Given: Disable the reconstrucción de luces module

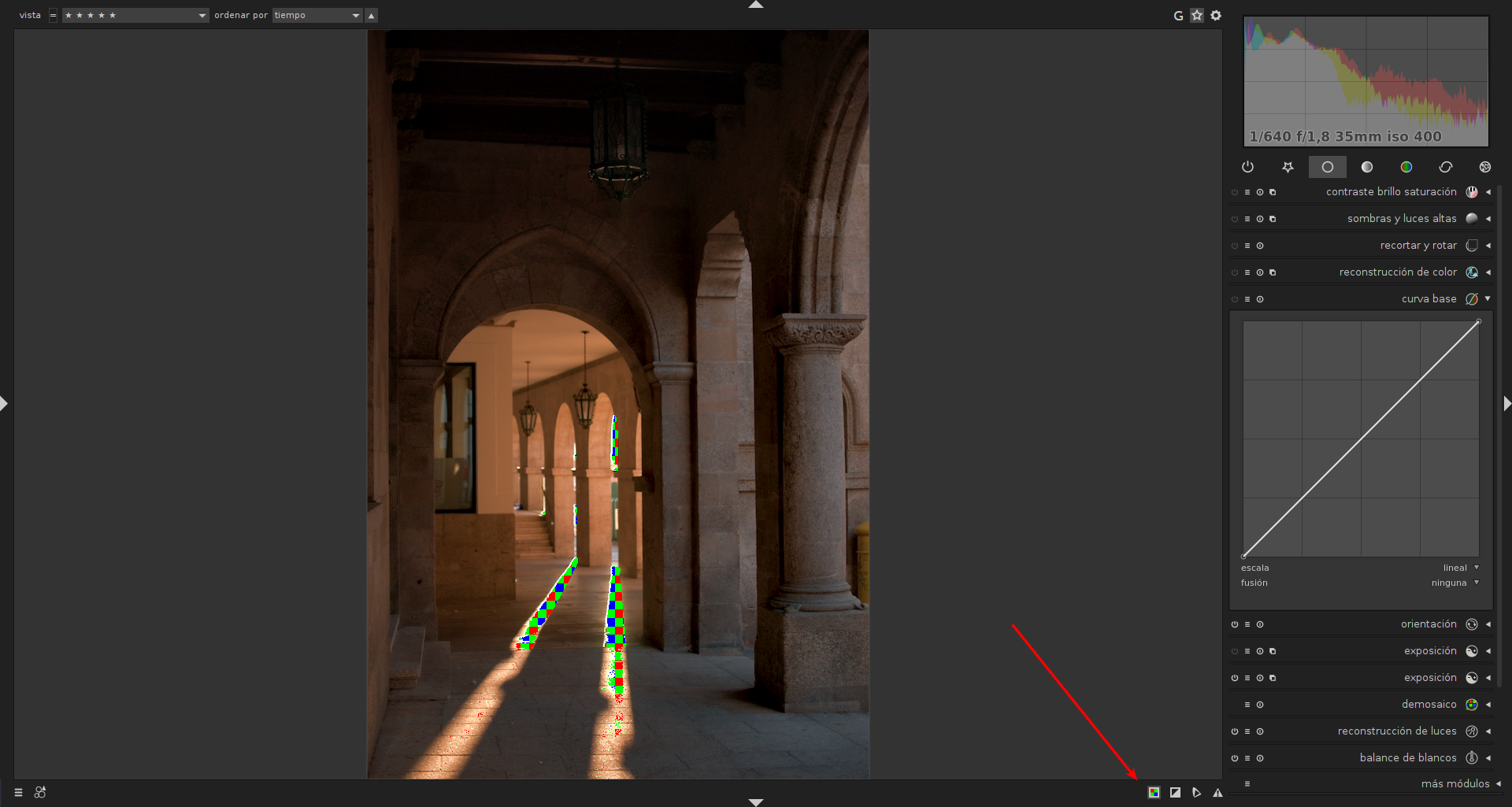Looking at the screenshot, I should (1235, 731).
